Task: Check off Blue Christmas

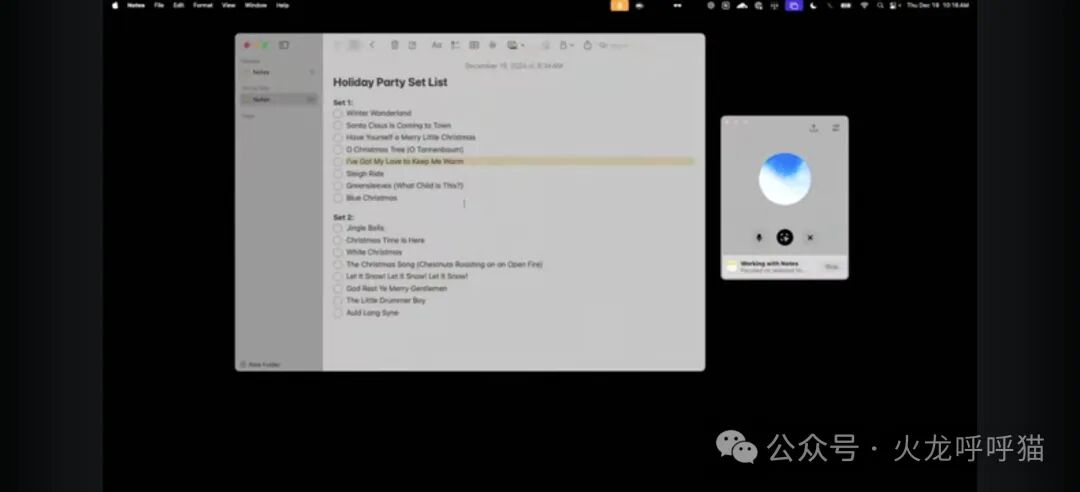Action: pos(338,198)
